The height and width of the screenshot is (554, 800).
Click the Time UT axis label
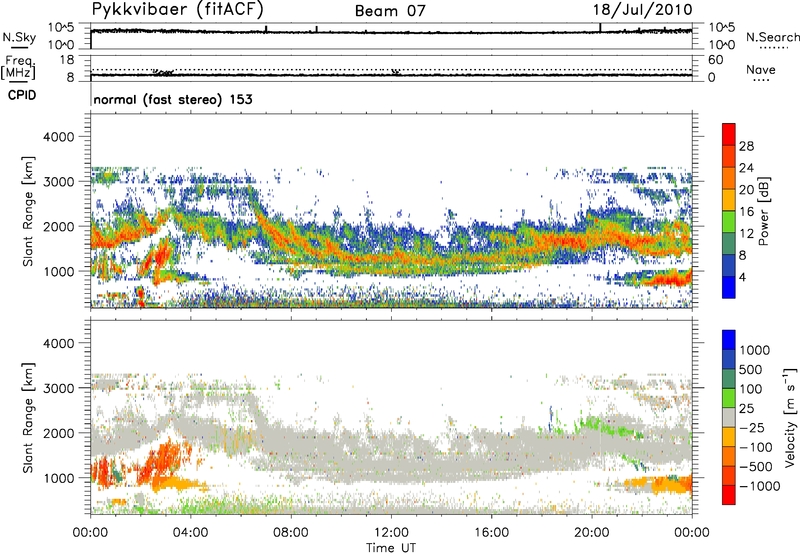coord(391,548)
